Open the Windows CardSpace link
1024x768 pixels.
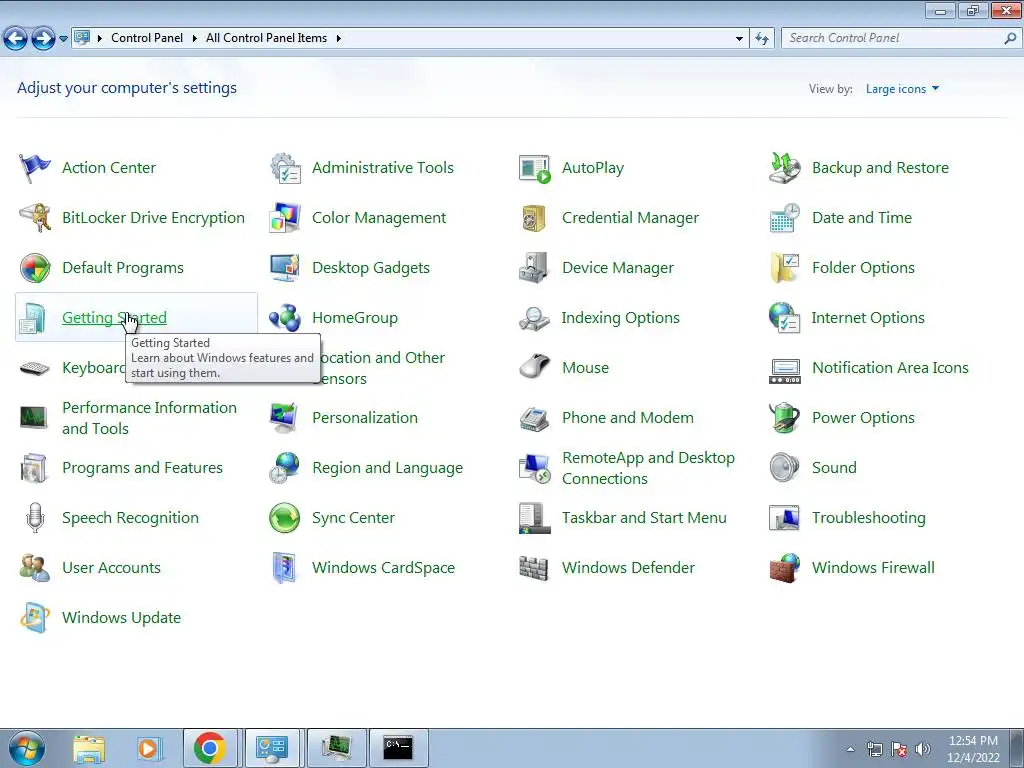[x=383, y=568]
